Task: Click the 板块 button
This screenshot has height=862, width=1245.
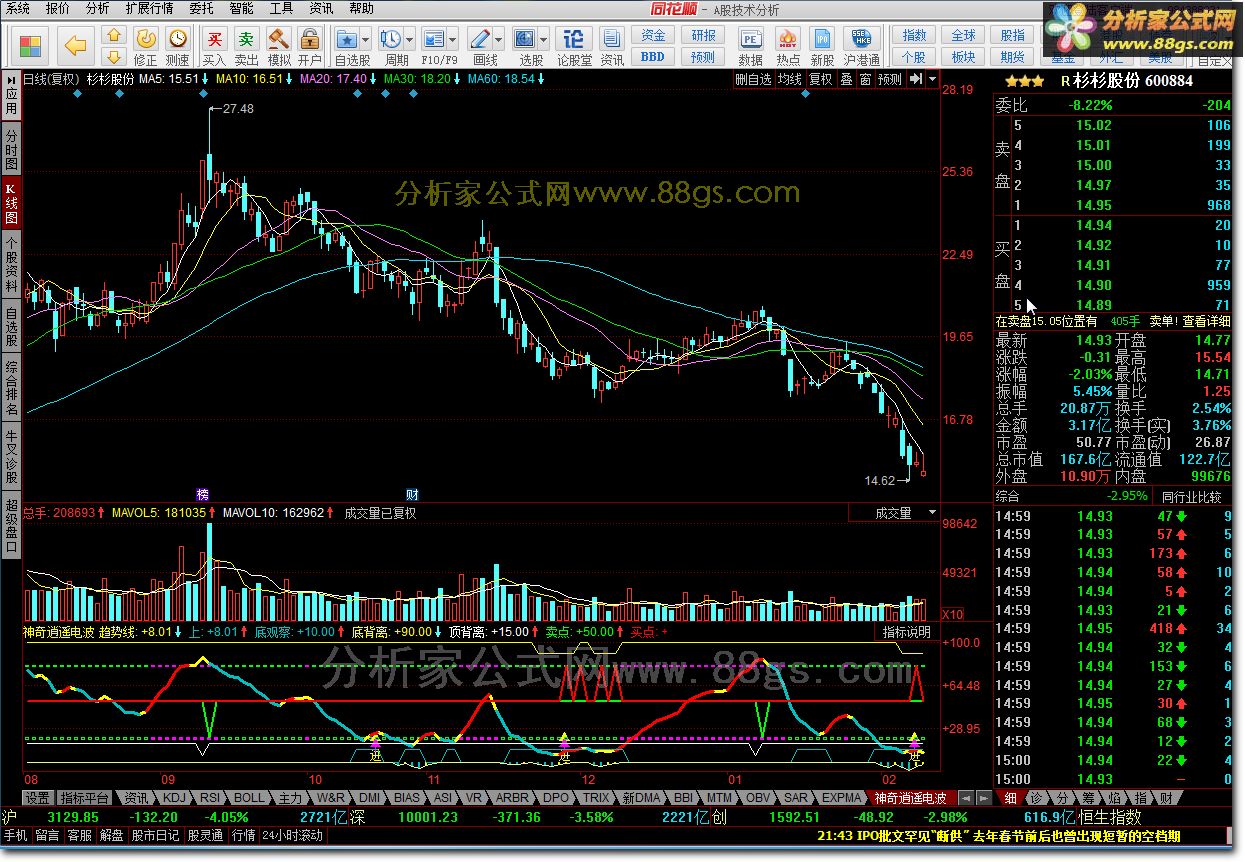Action: pyautogui.click(x=963, y=57)
